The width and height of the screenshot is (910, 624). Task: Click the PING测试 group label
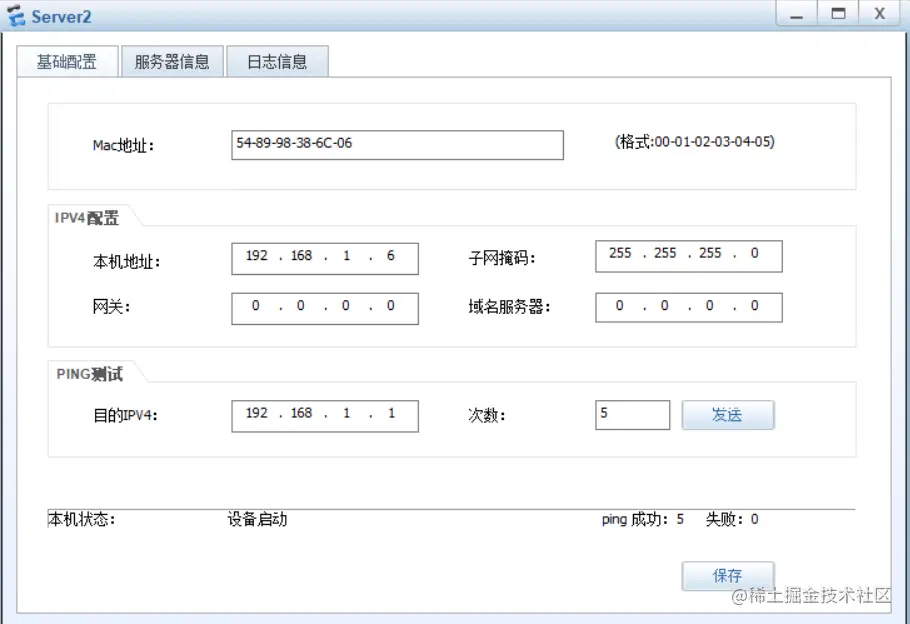[x=89, y=374]
